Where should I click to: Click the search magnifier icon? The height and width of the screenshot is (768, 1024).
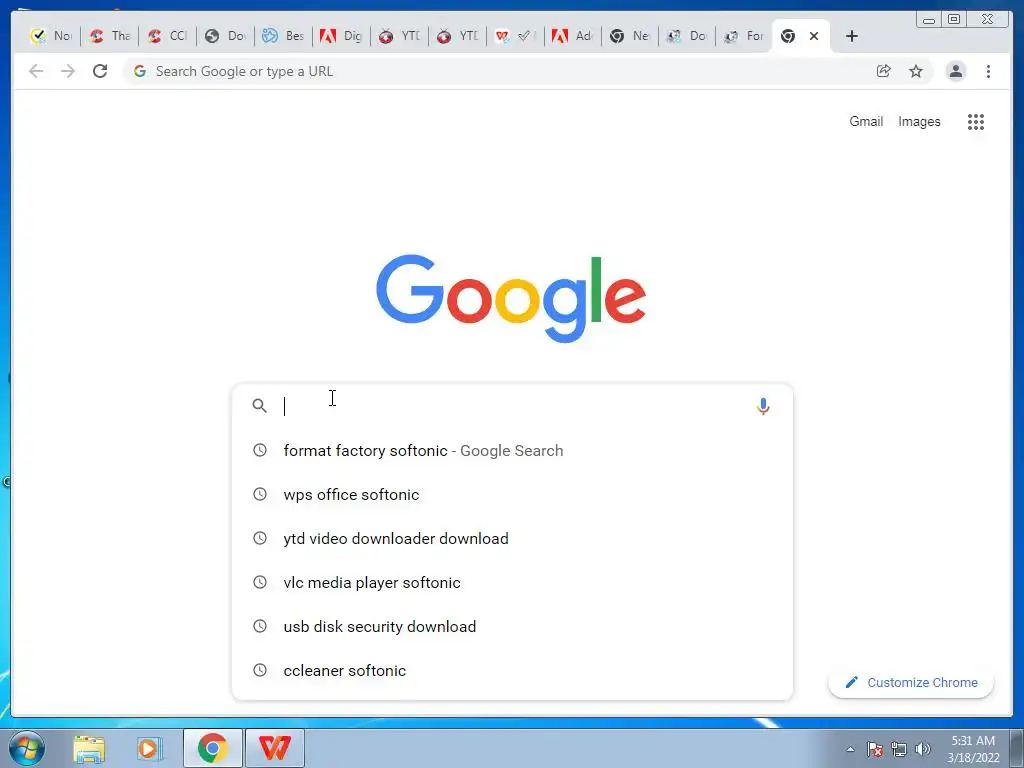[x=259, y=406]
